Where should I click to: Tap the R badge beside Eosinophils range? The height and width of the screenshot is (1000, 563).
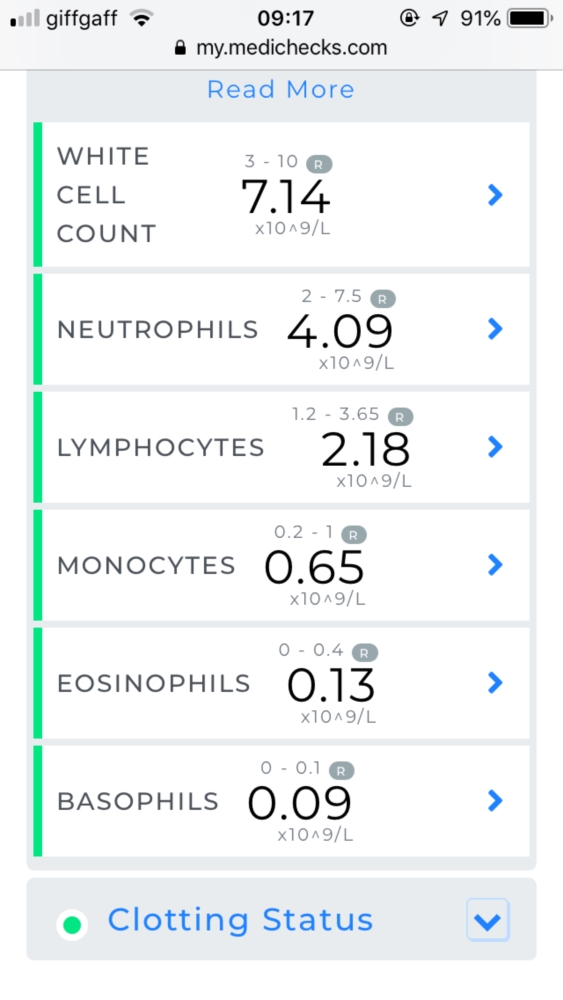[365, 653]
